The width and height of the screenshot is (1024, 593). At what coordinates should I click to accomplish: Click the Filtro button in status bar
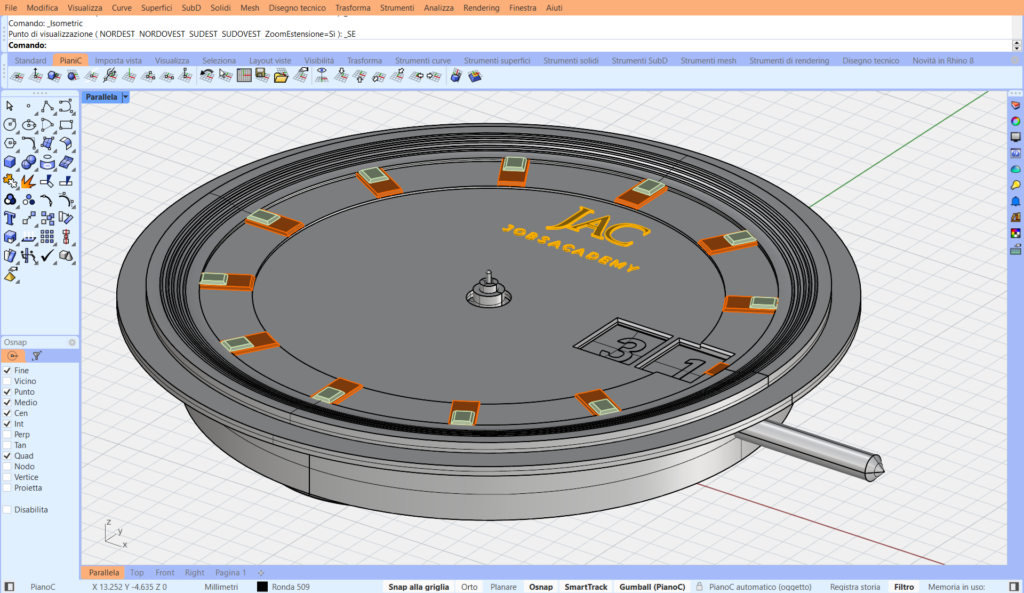[904, 586]
